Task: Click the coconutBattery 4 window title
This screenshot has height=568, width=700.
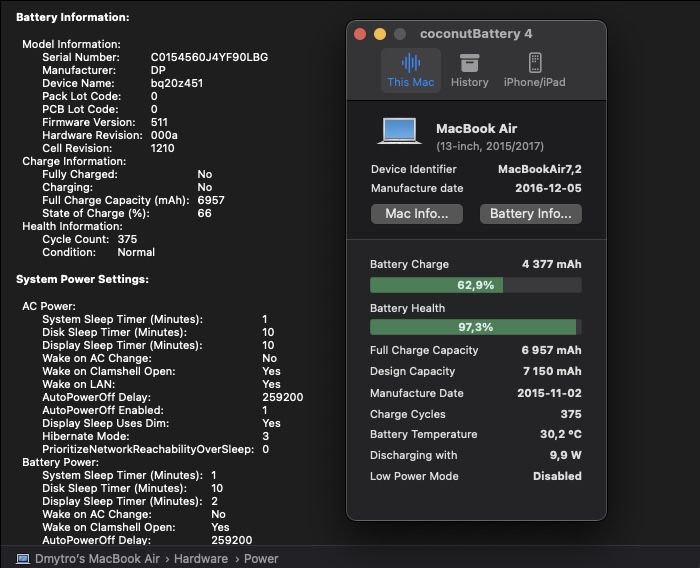Action: point(476,34)
